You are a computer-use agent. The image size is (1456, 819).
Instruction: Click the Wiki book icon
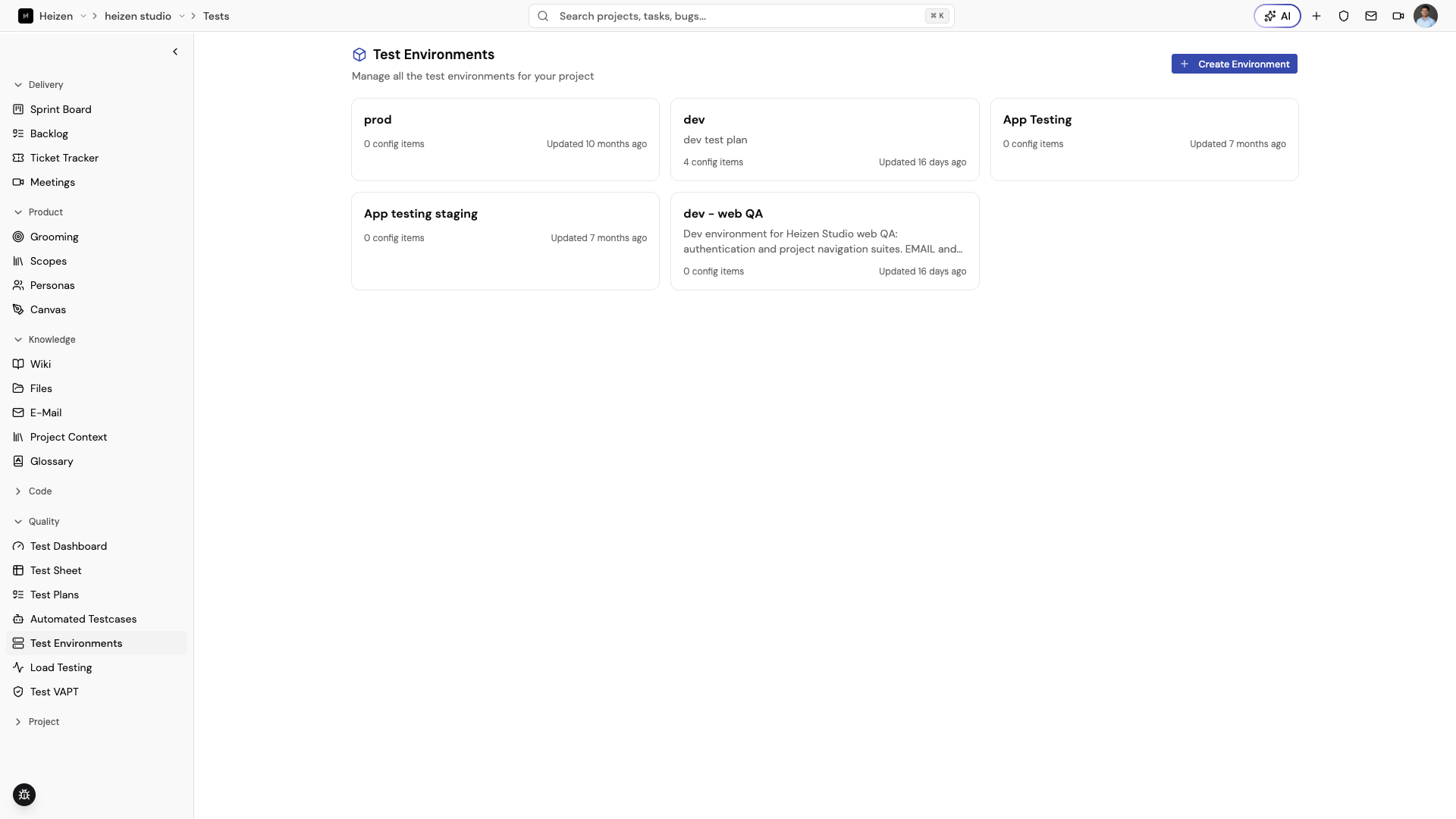[x=18, y=364]
